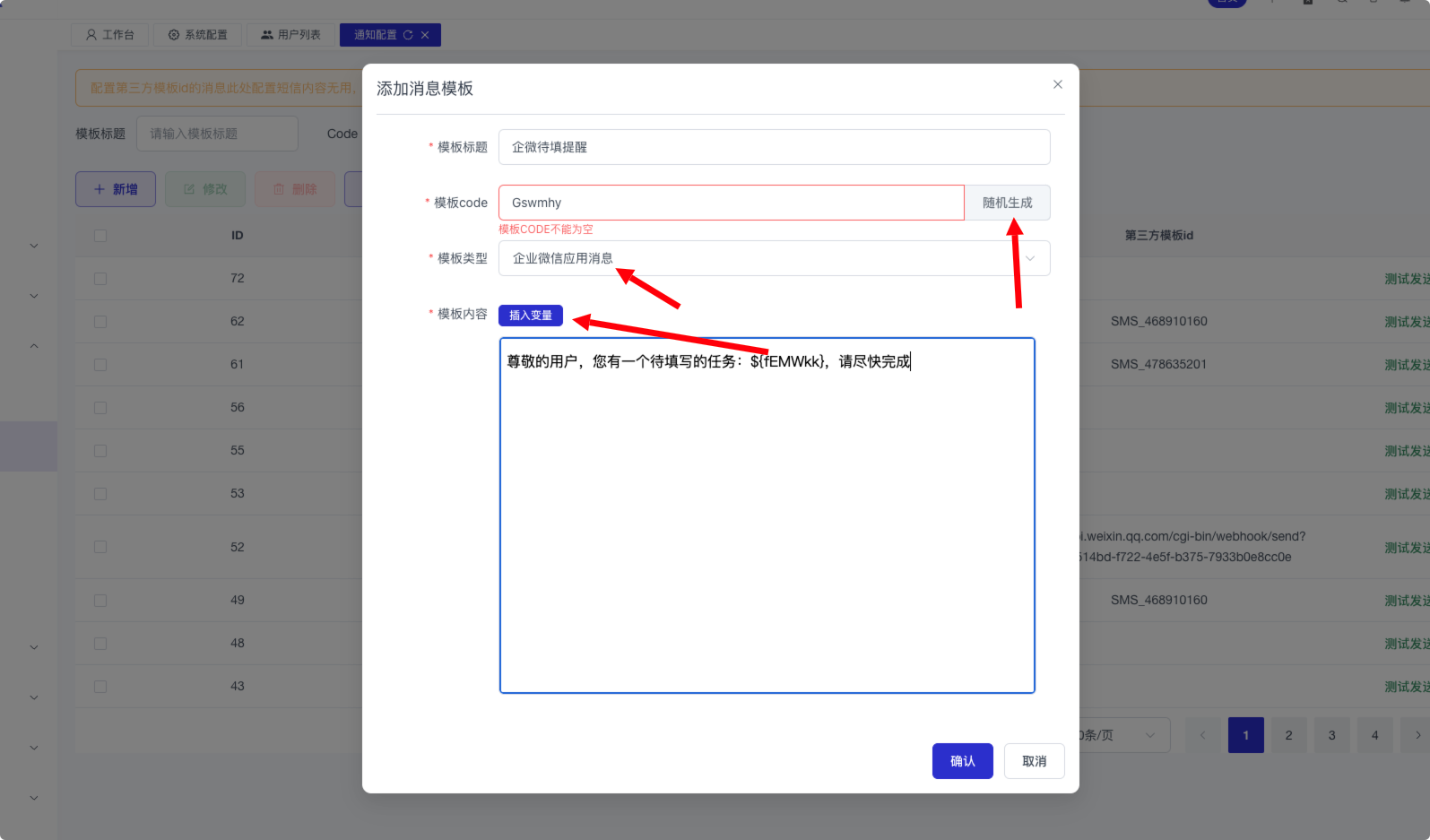Toggle the select-all checkbox in table header
The width and height of the screenshot is (1430, 840).
[x=100, y=236]
